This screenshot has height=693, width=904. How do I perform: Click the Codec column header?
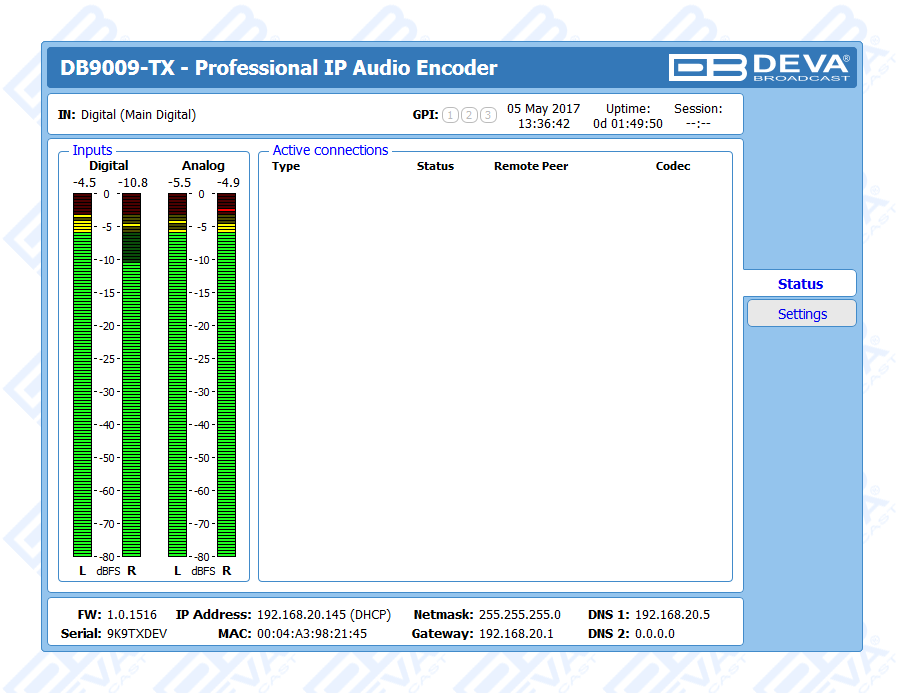pyautogui.click(x=673, y=166)
